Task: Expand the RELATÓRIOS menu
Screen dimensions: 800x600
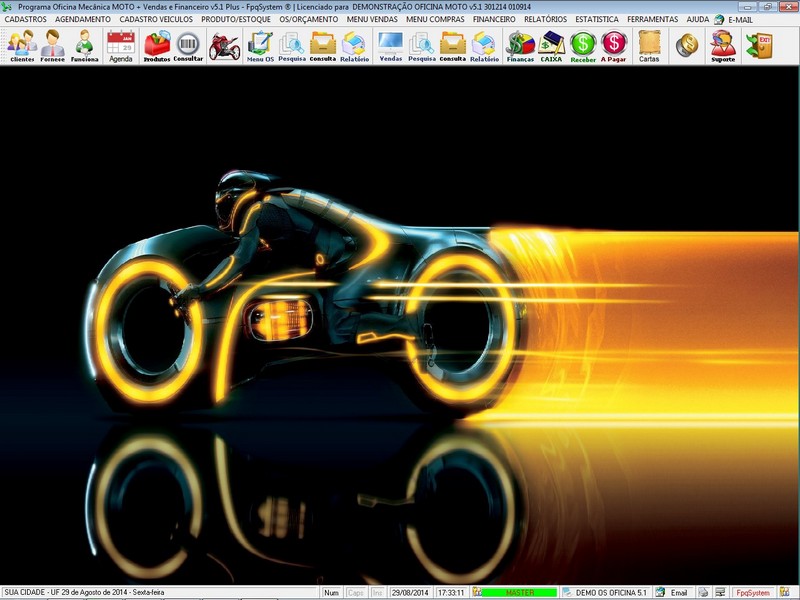Action: [545, 19]
